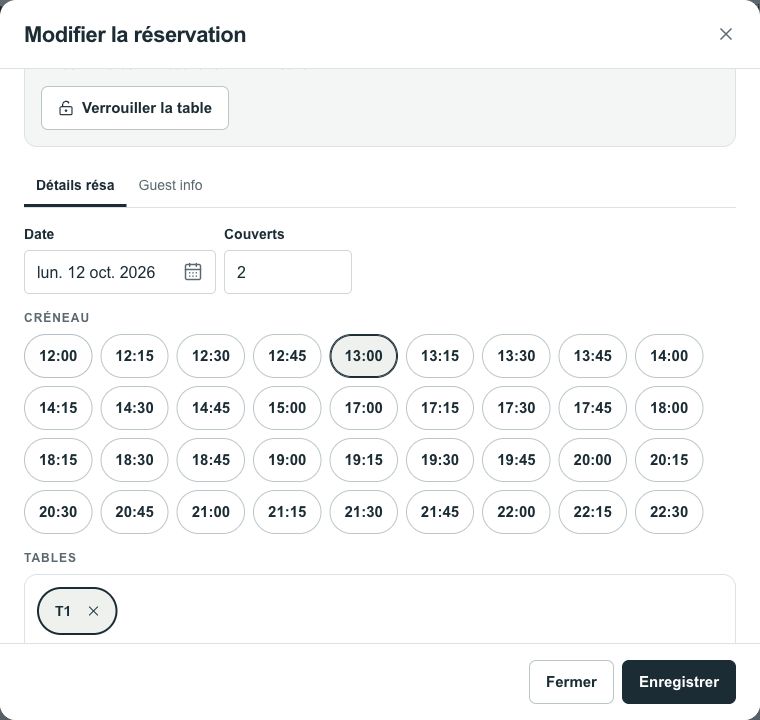Set the reservation to 19:00
Viewport: 760px width, 720px height.
coord(287,460)
